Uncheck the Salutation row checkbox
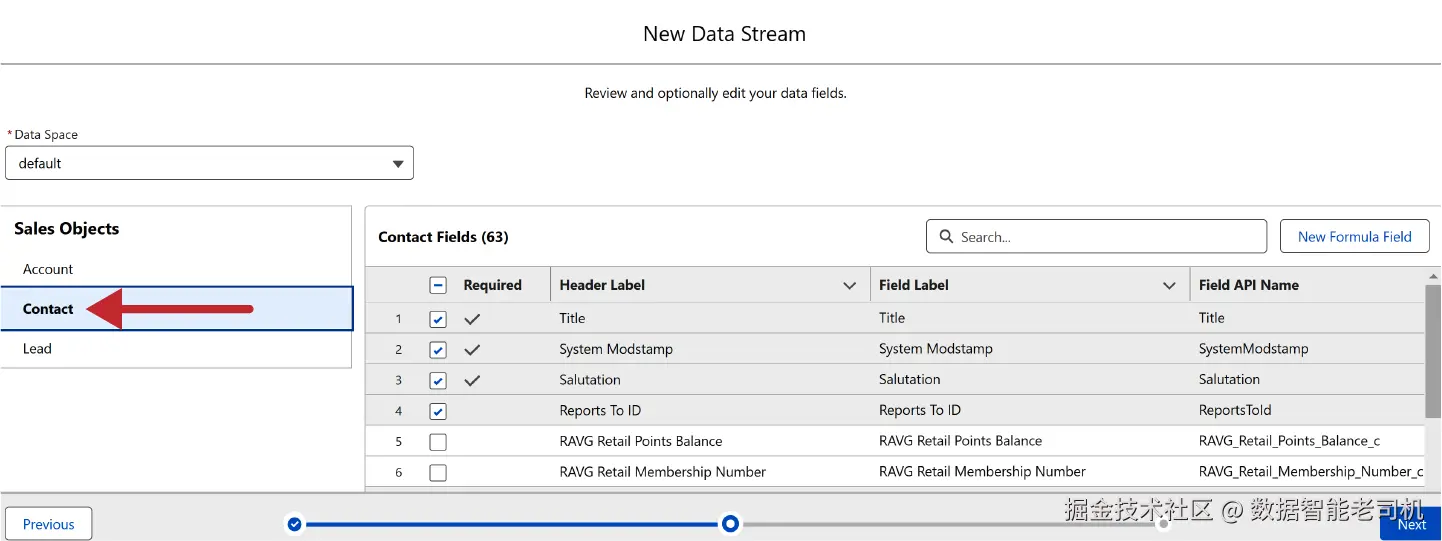 coord(438,381)
